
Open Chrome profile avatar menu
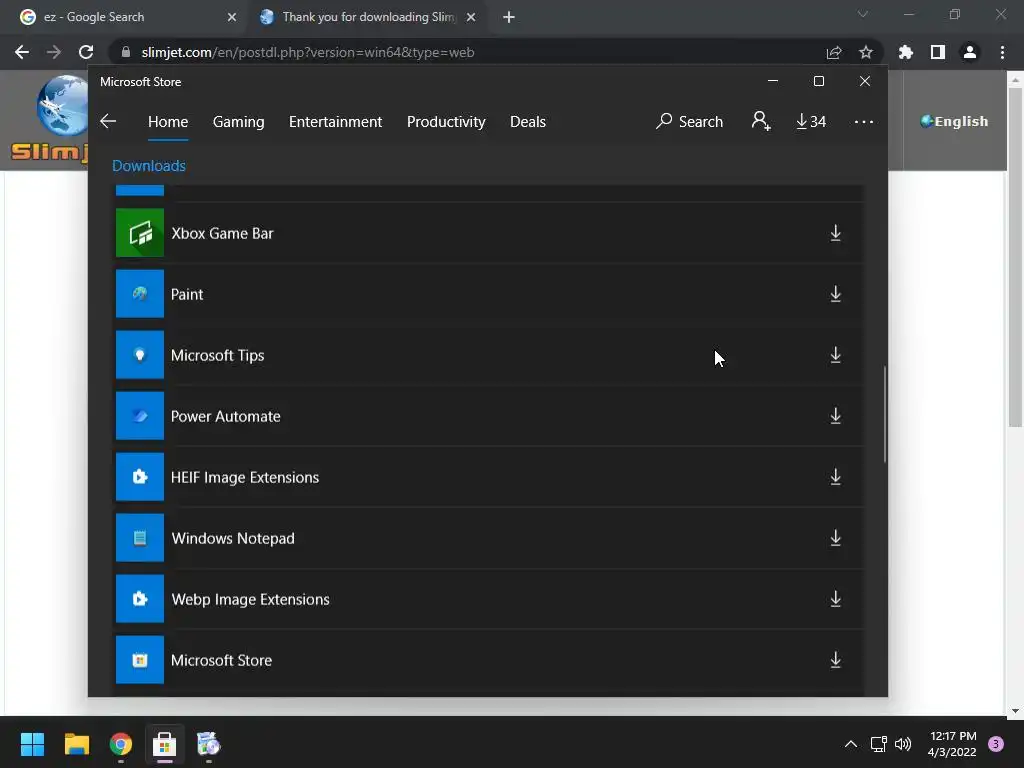pos(970,52)
